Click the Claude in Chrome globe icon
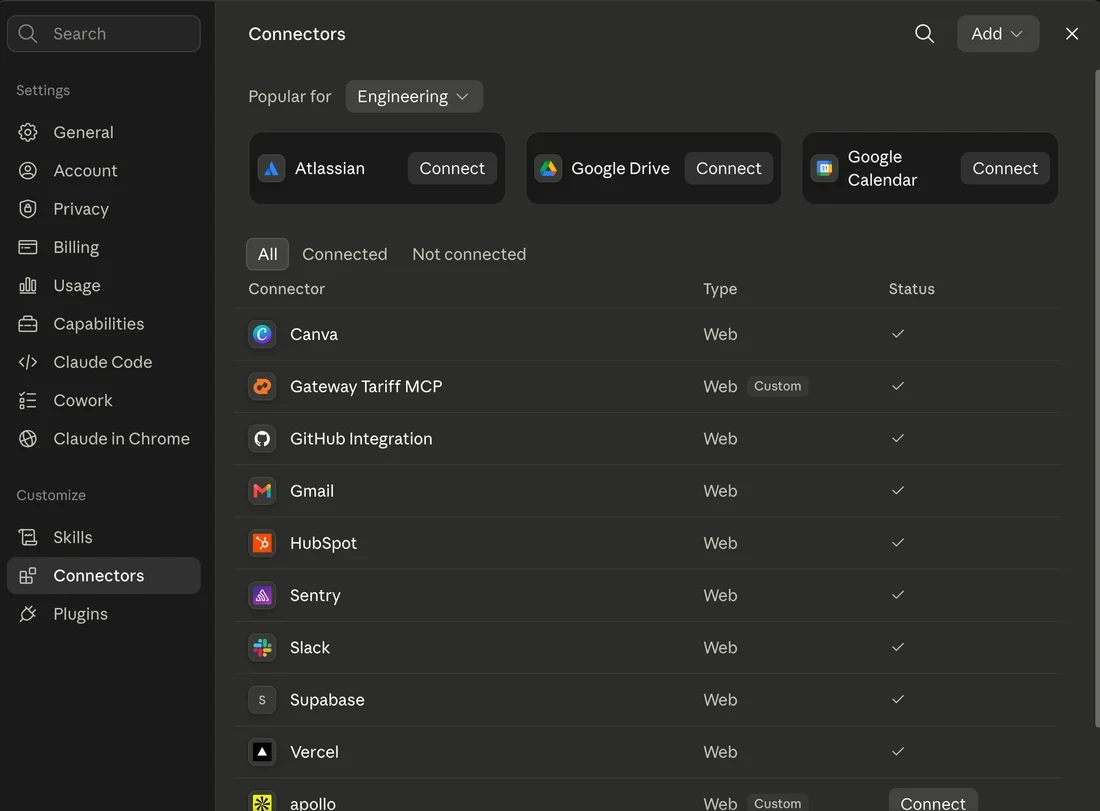This screenshot has width=1100, height=811. tap(27, 438)
